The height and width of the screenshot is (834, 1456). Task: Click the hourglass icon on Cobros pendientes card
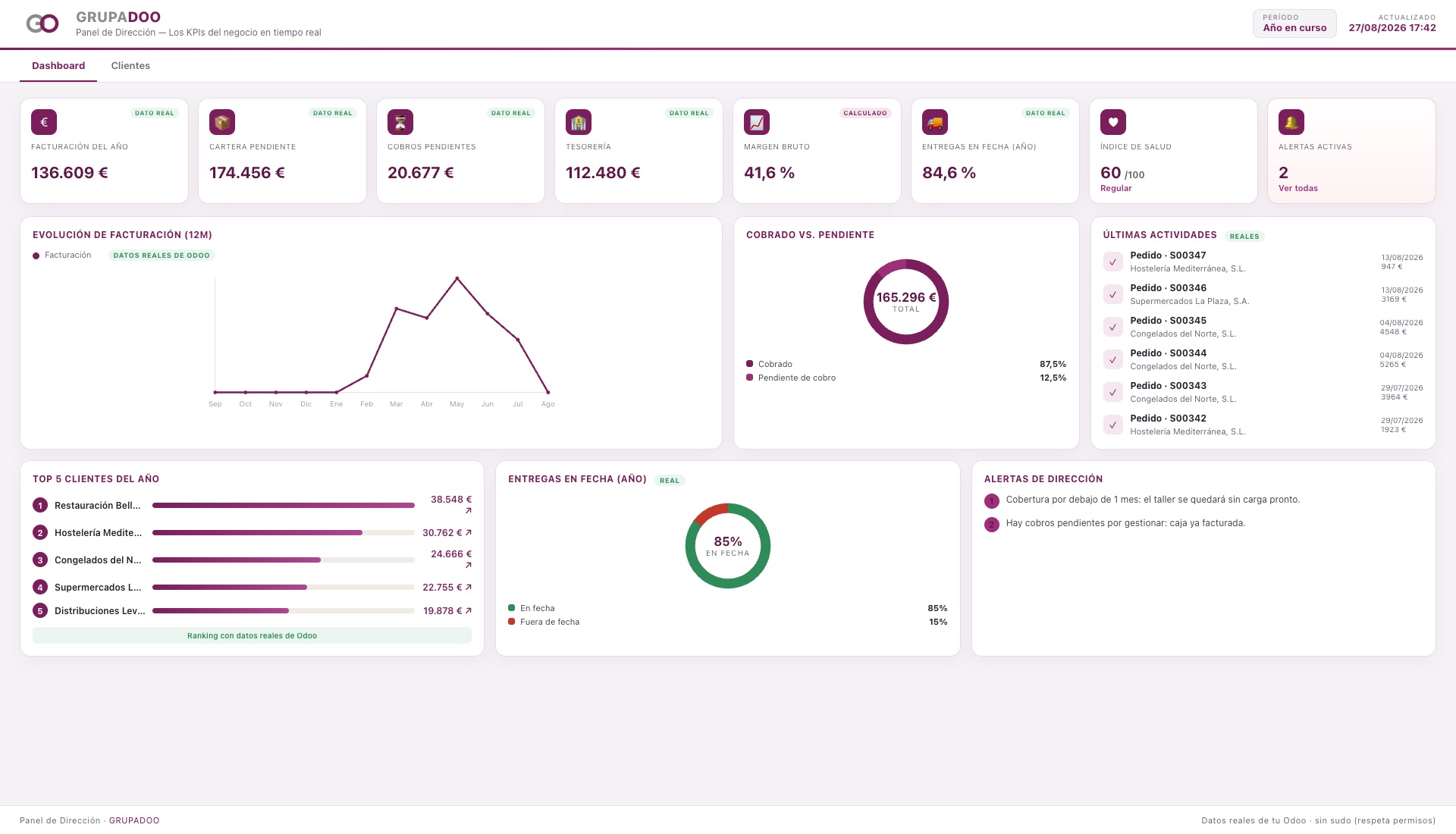(400, 122)
